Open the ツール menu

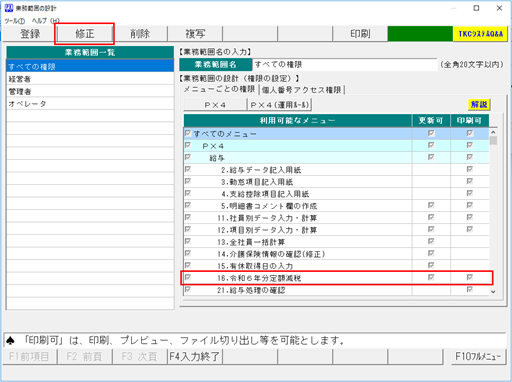(x=15, y=21)
